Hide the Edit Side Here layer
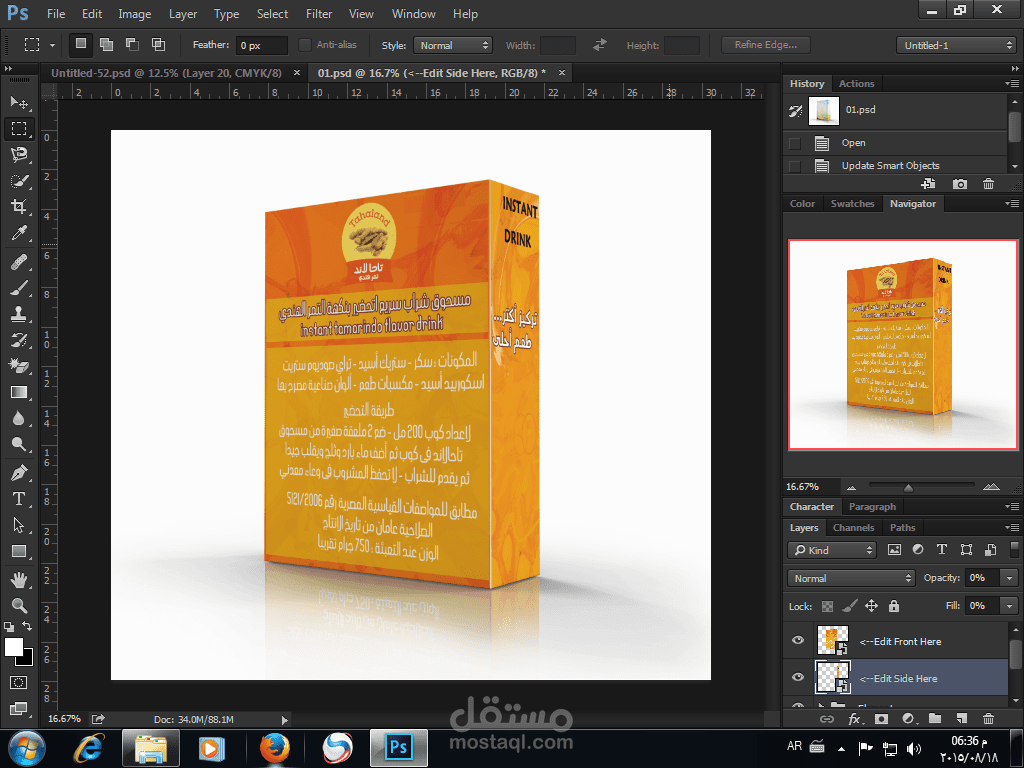Screen dimensions: 1024x768 pyautogui.click(x=798, y=677)
